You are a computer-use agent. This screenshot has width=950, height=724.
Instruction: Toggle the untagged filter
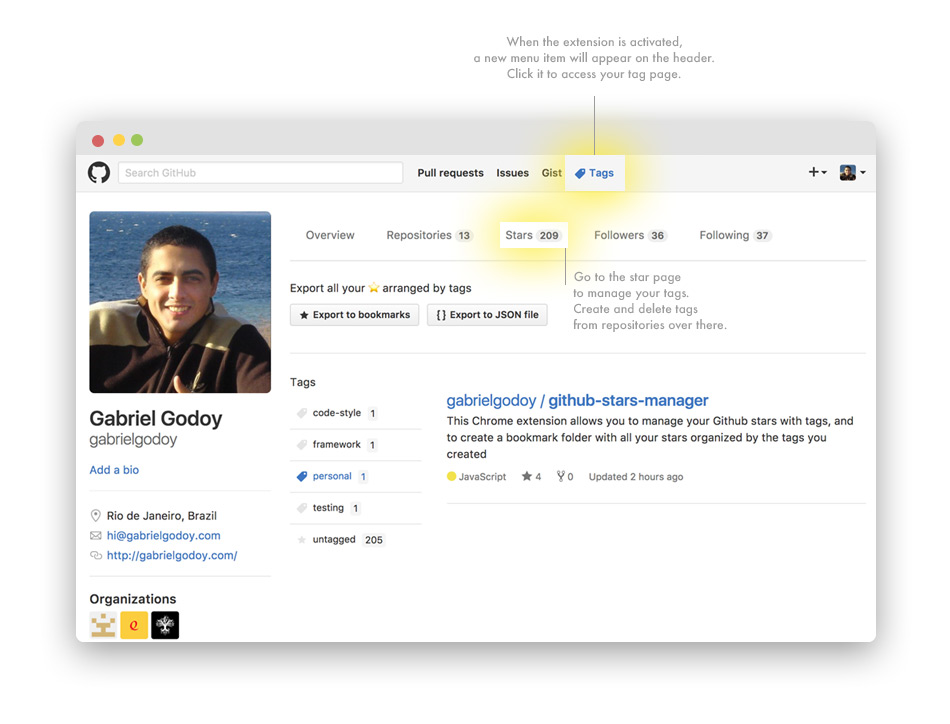[335, 539]
